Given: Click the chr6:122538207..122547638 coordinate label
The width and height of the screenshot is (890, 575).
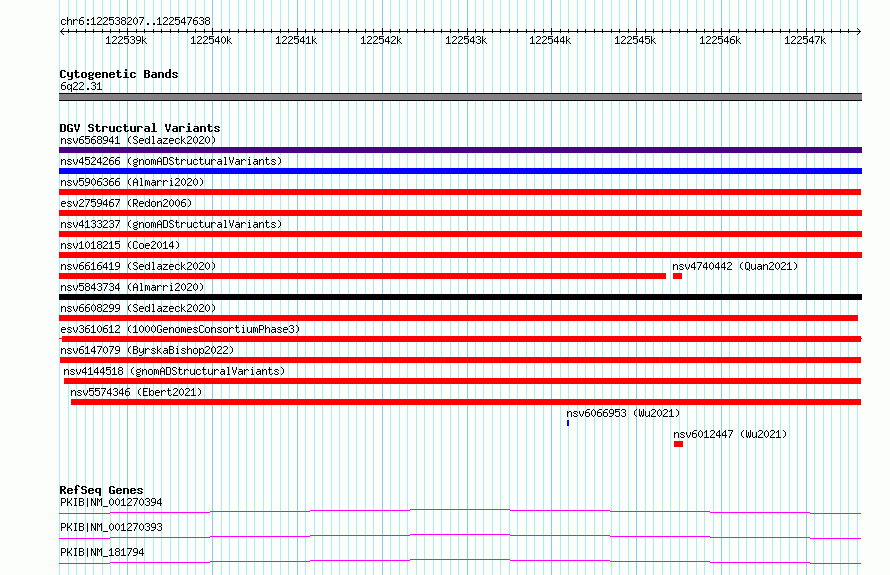Looking at the screenshot, I should pos(135,22).
